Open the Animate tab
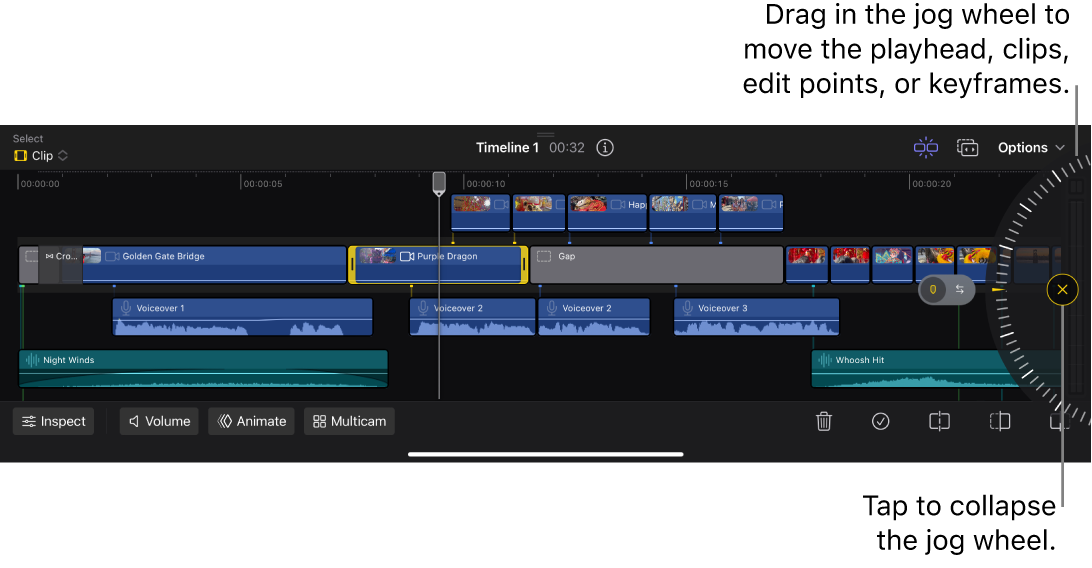1092x568 pixels. coord(251,422)
